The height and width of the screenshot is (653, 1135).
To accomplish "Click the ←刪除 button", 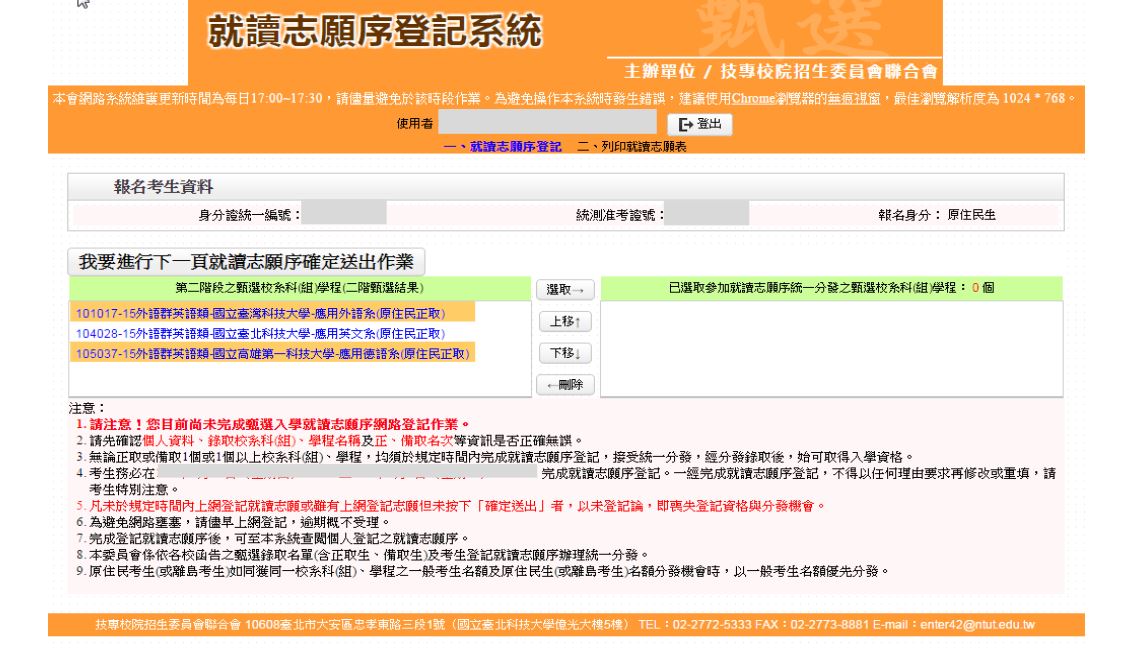I will 565,384.
